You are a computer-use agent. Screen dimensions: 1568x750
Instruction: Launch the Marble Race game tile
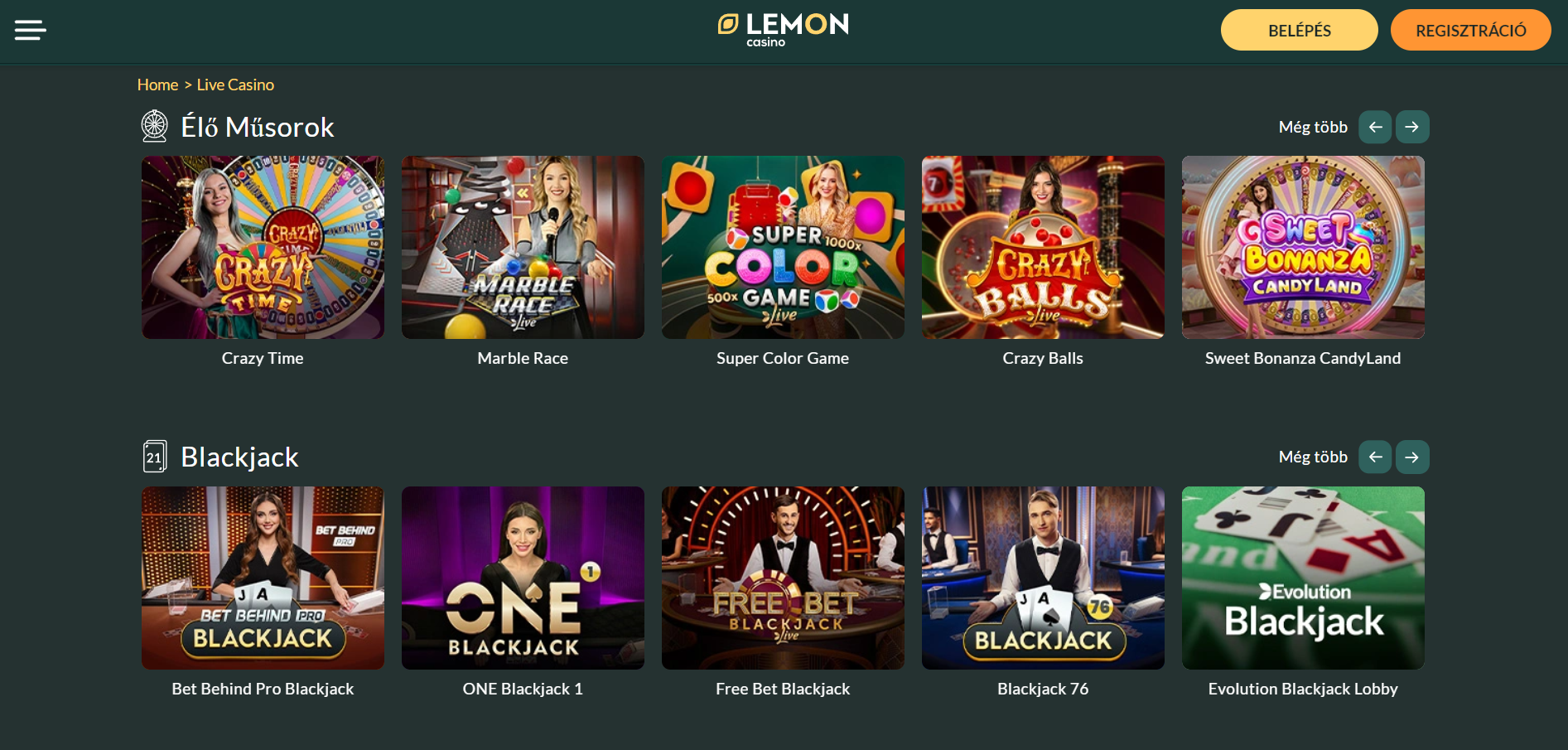point(523,247)
